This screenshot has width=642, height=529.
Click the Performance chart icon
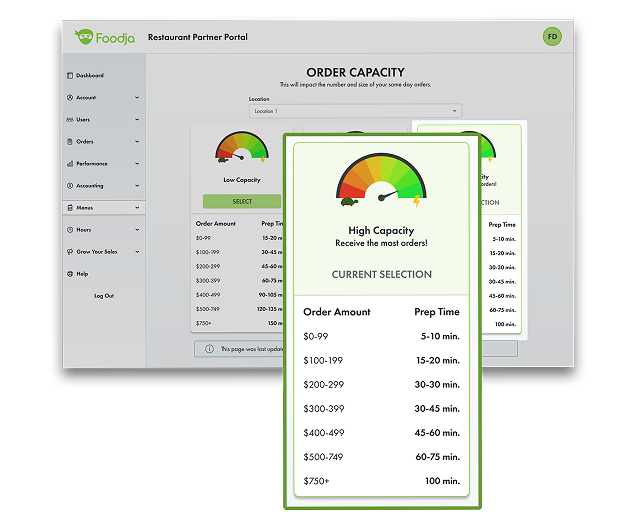tap(70, 164)
